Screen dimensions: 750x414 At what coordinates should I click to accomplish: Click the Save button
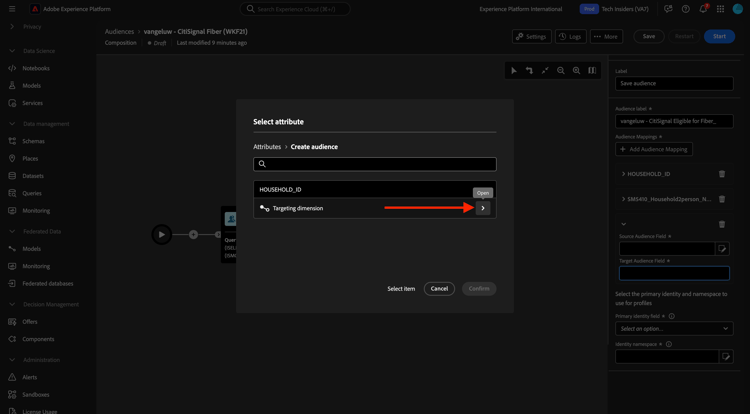[x=649, y=36]
